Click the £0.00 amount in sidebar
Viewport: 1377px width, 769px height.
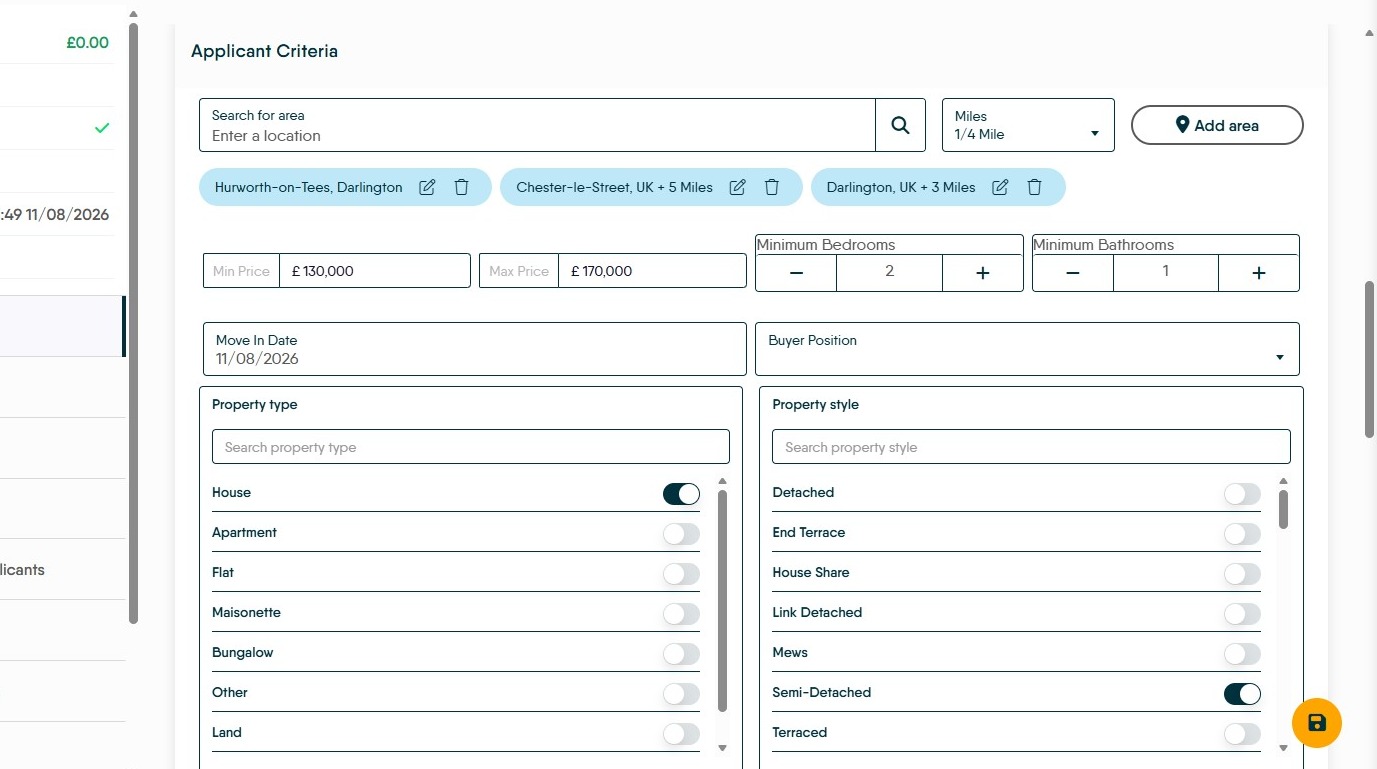point(88,43)
